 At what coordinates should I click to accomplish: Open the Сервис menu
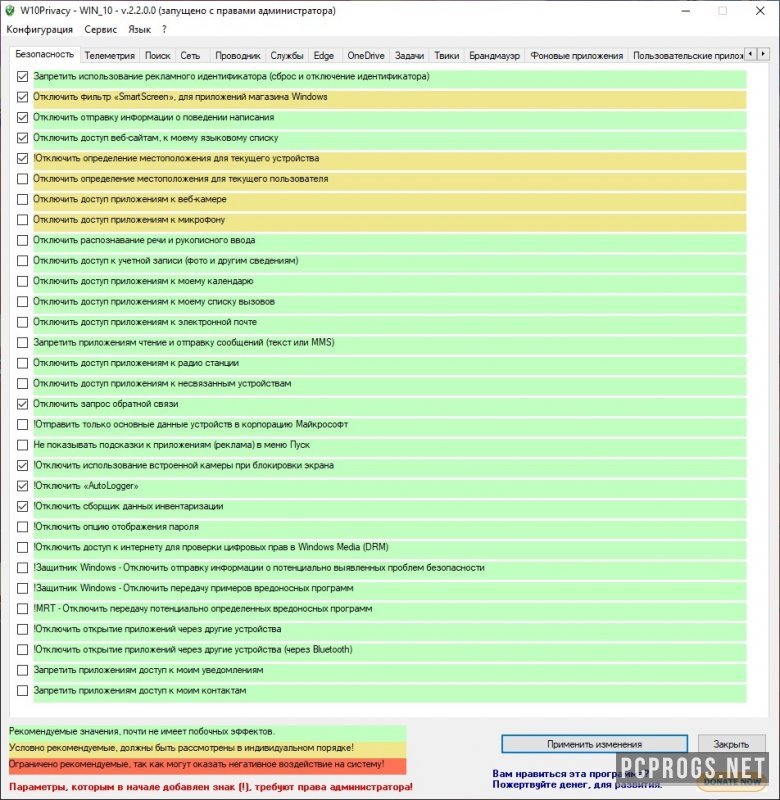pyautogui.click(x=100, y=30)
